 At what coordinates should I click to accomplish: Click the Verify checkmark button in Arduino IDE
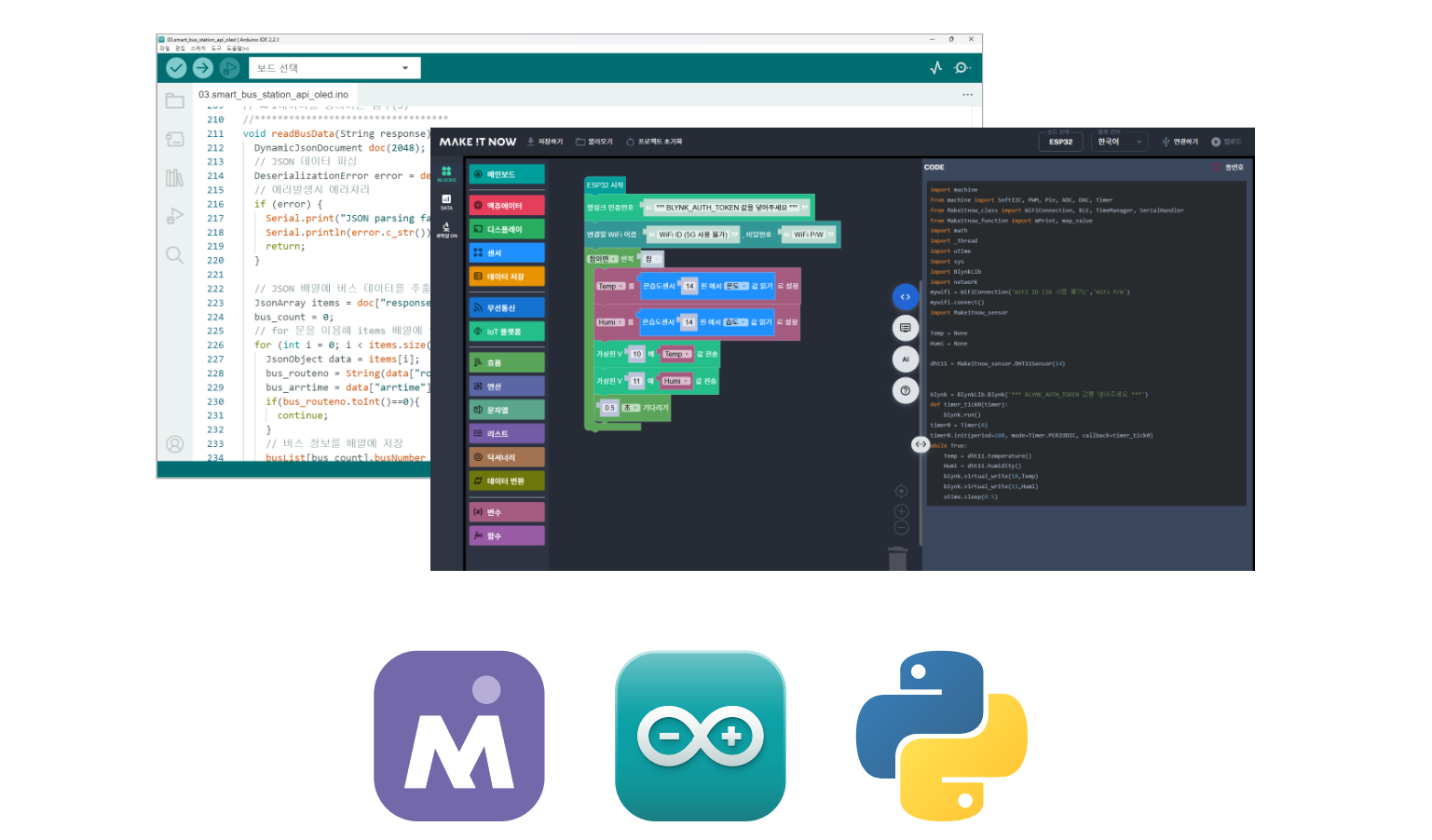pos(176,68)
